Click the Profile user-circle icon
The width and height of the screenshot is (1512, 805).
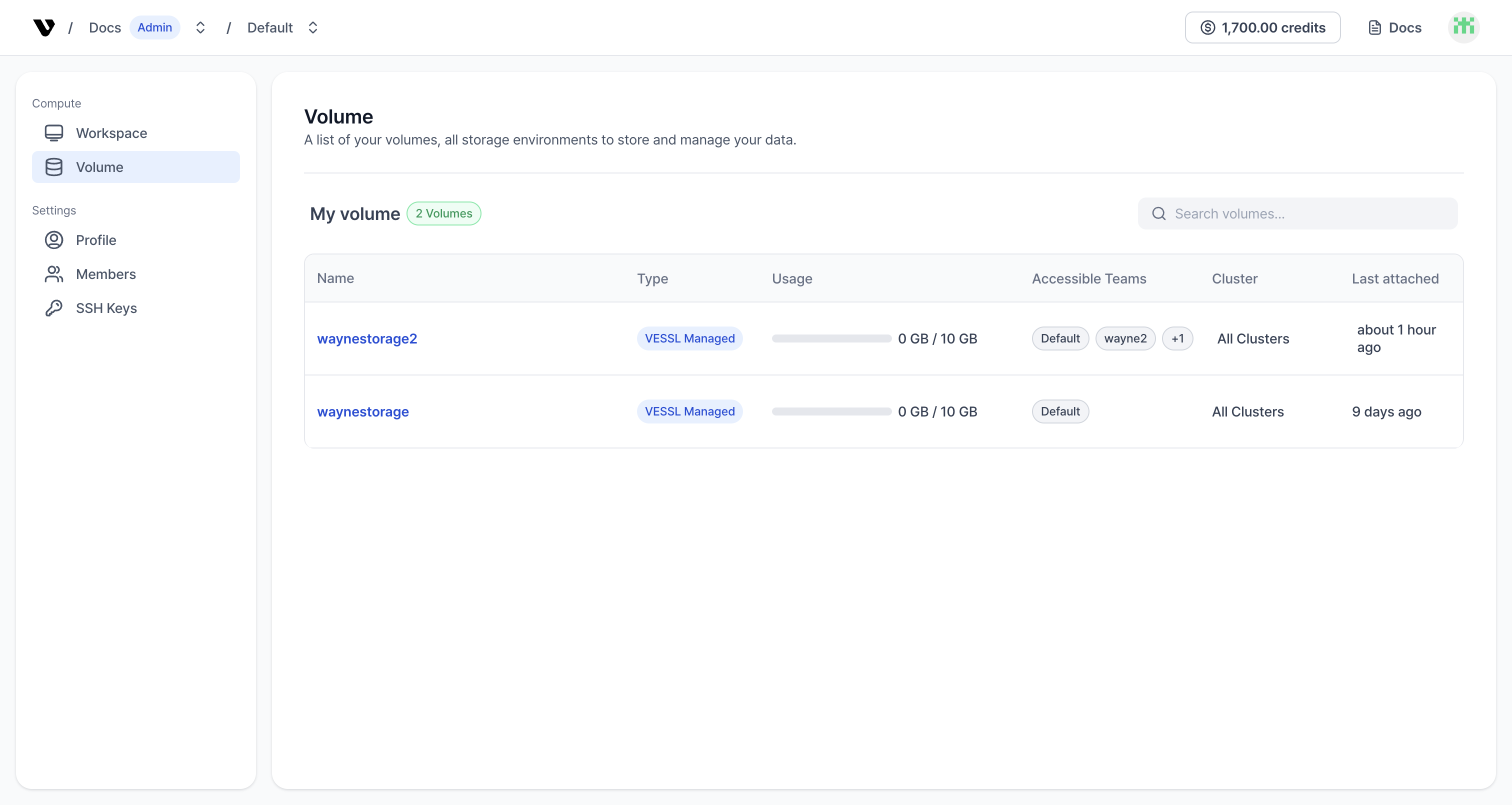tap(54, 240)
